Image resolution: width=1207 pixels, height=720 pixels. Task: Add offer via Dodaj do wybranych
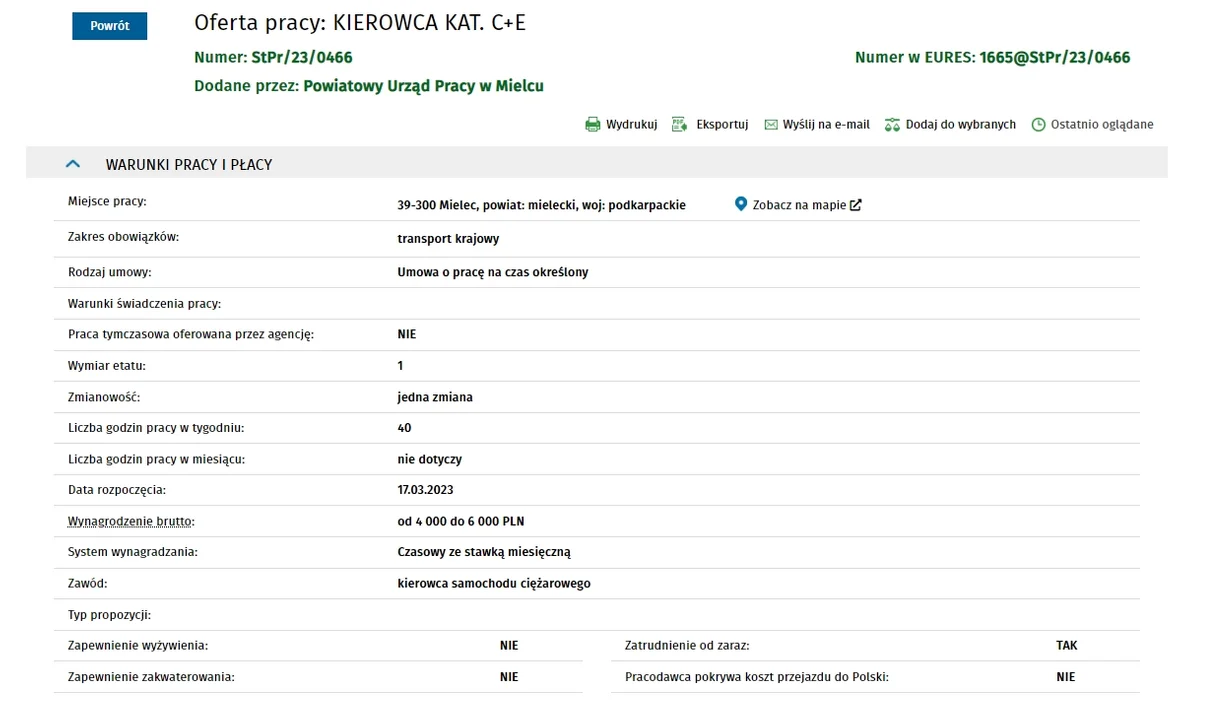tap(960, 125)
